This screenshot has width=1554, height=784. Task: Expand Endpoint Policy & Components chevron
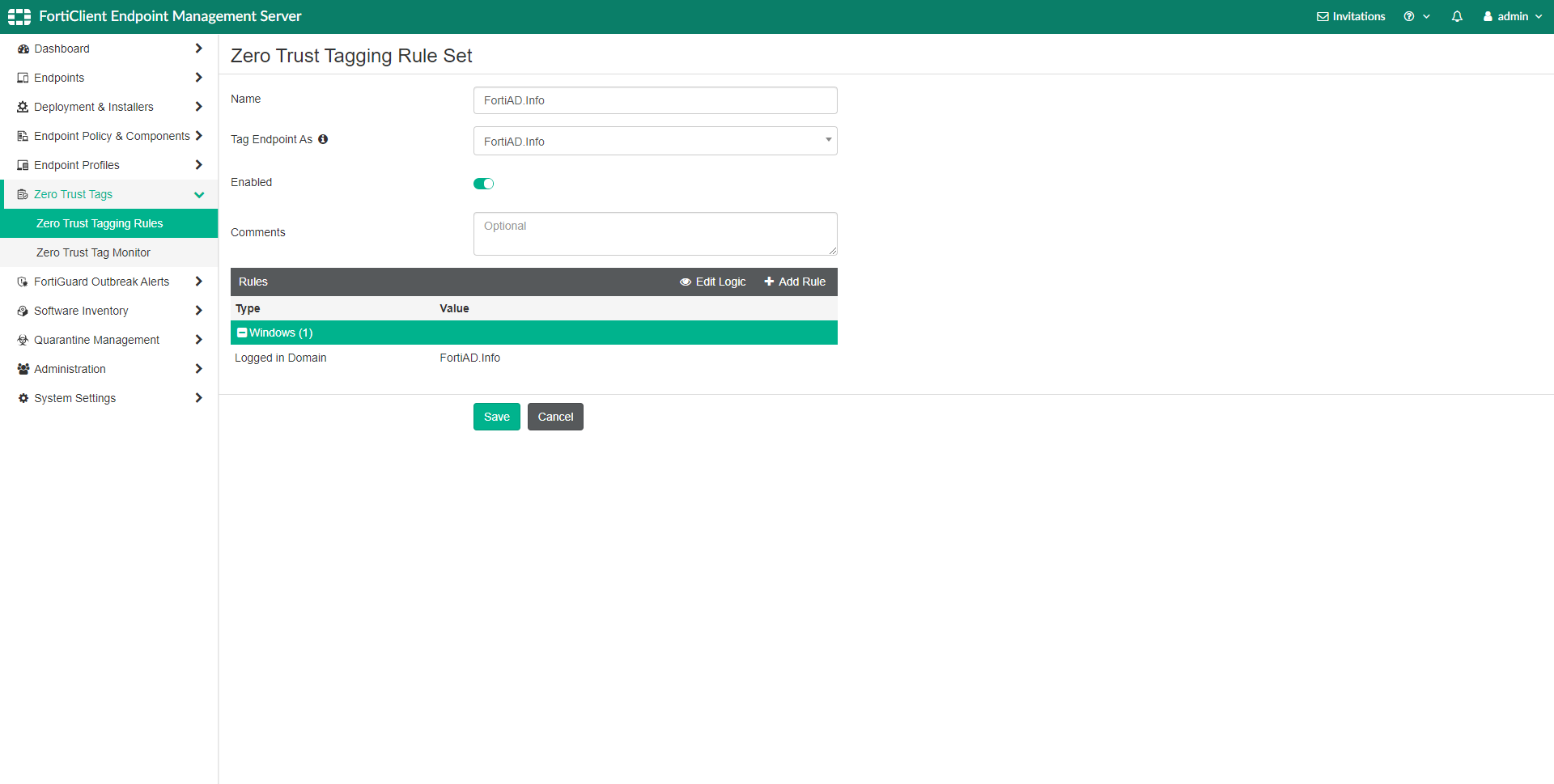pos(198,136)
